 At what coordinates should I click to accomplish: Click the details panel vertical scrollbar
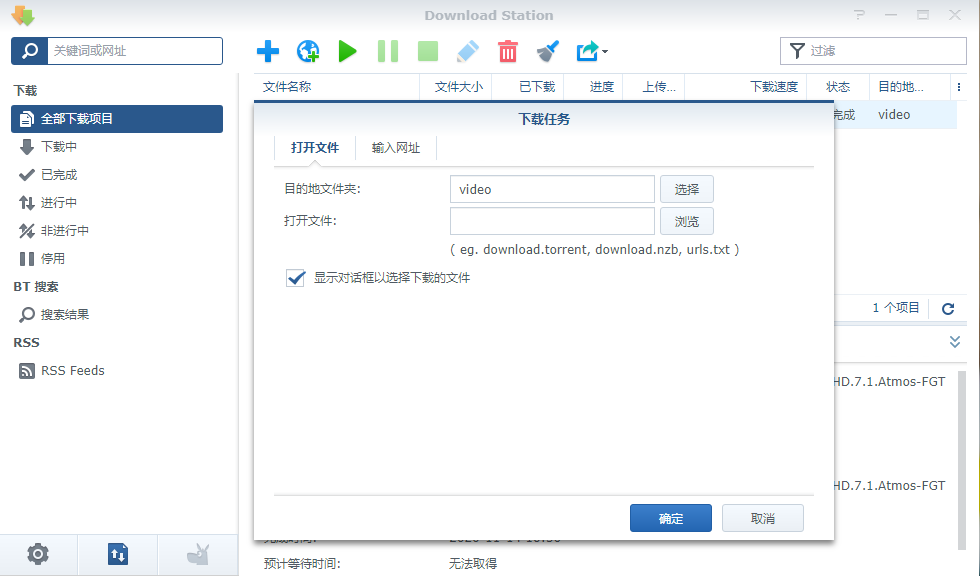coord(962,460)
